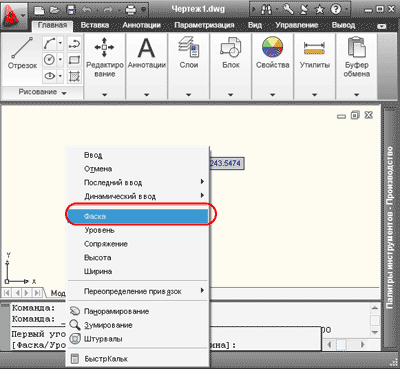Expand the circle tool dropdown arrow
Image resolution: width=400 pixels, height=369 pixels.
(60, 60)
